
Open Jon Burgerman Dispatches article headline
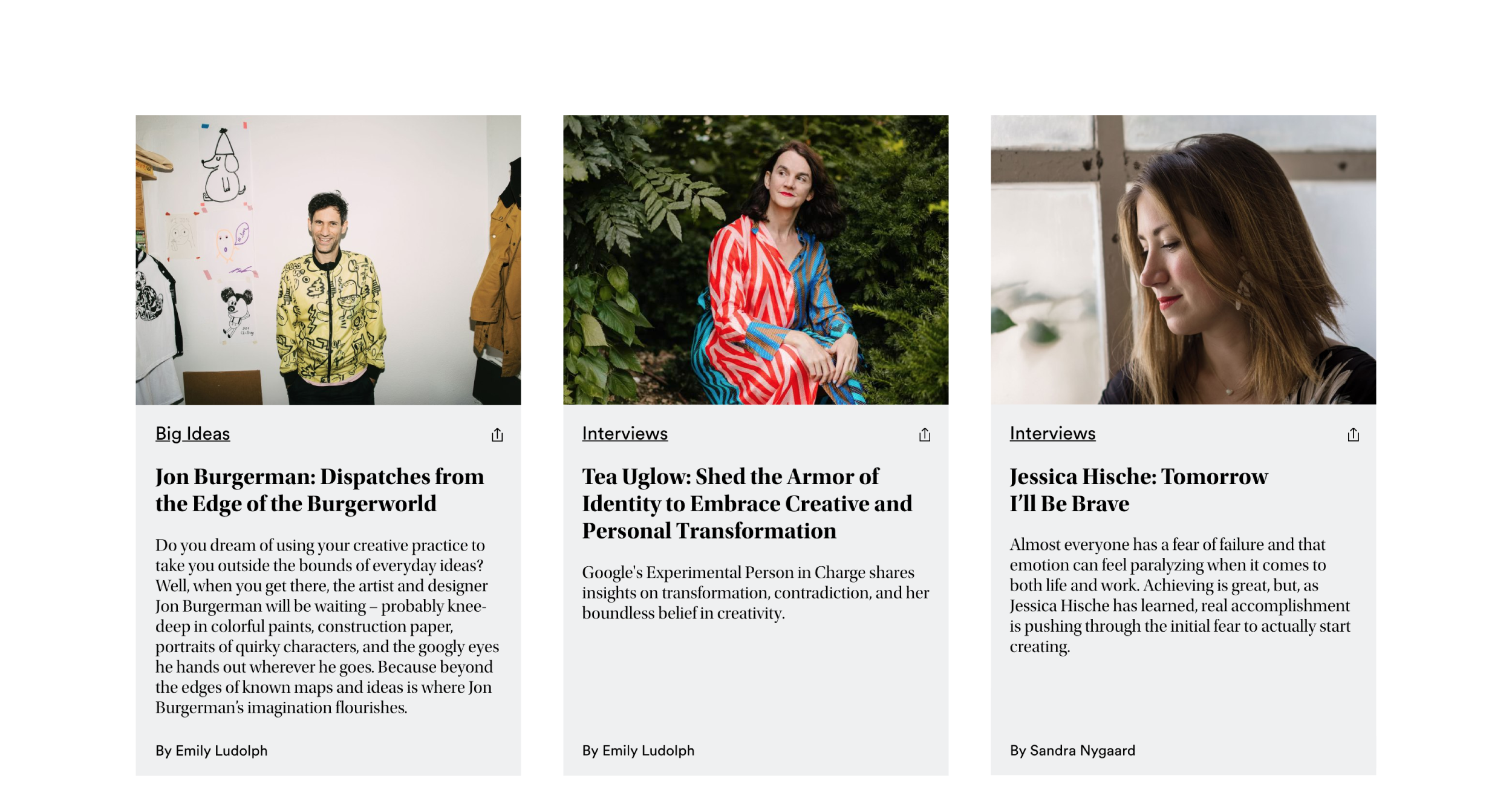[319, 489]
